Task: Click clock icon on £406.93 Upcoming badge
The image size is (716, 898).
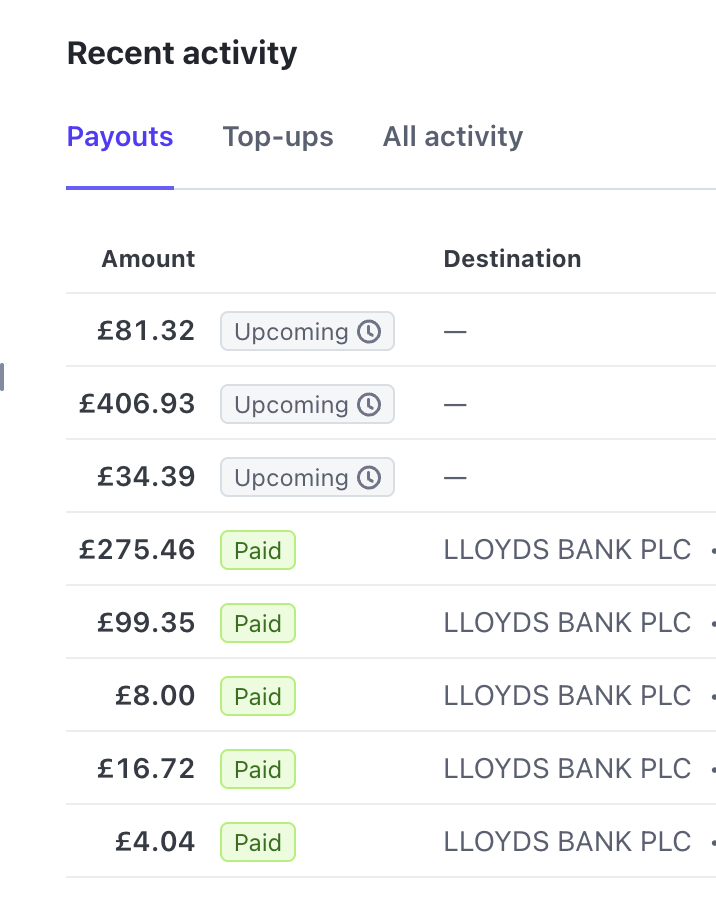Action: pyautogui.click(x=370, y=405)
